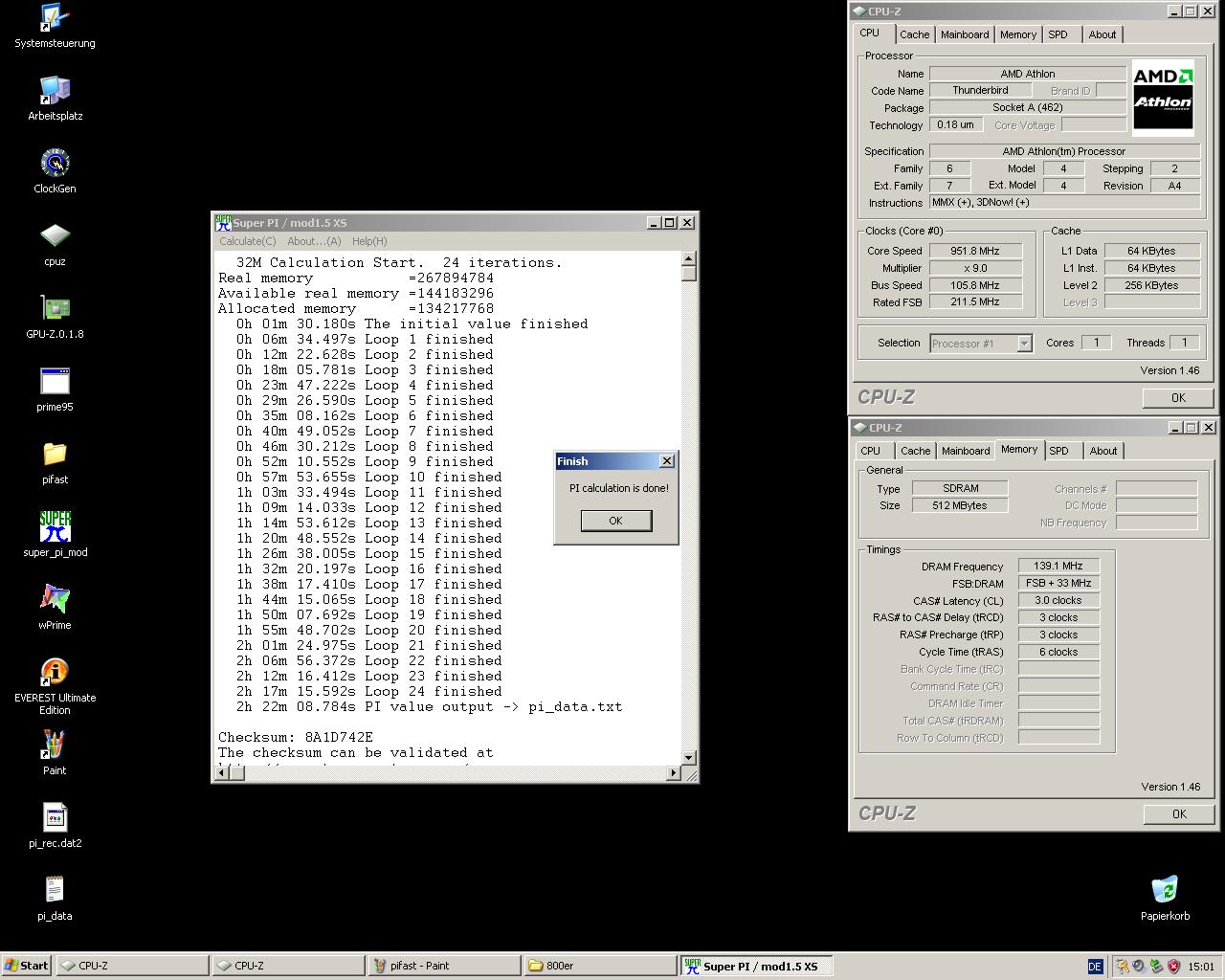Close the Finish dialog with X

[x=667, y=461]
